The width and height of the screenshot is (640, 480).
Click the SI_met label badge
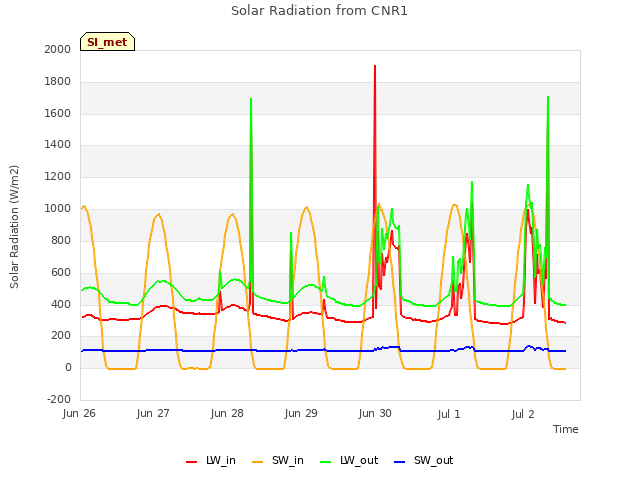(x=107, y=42)
